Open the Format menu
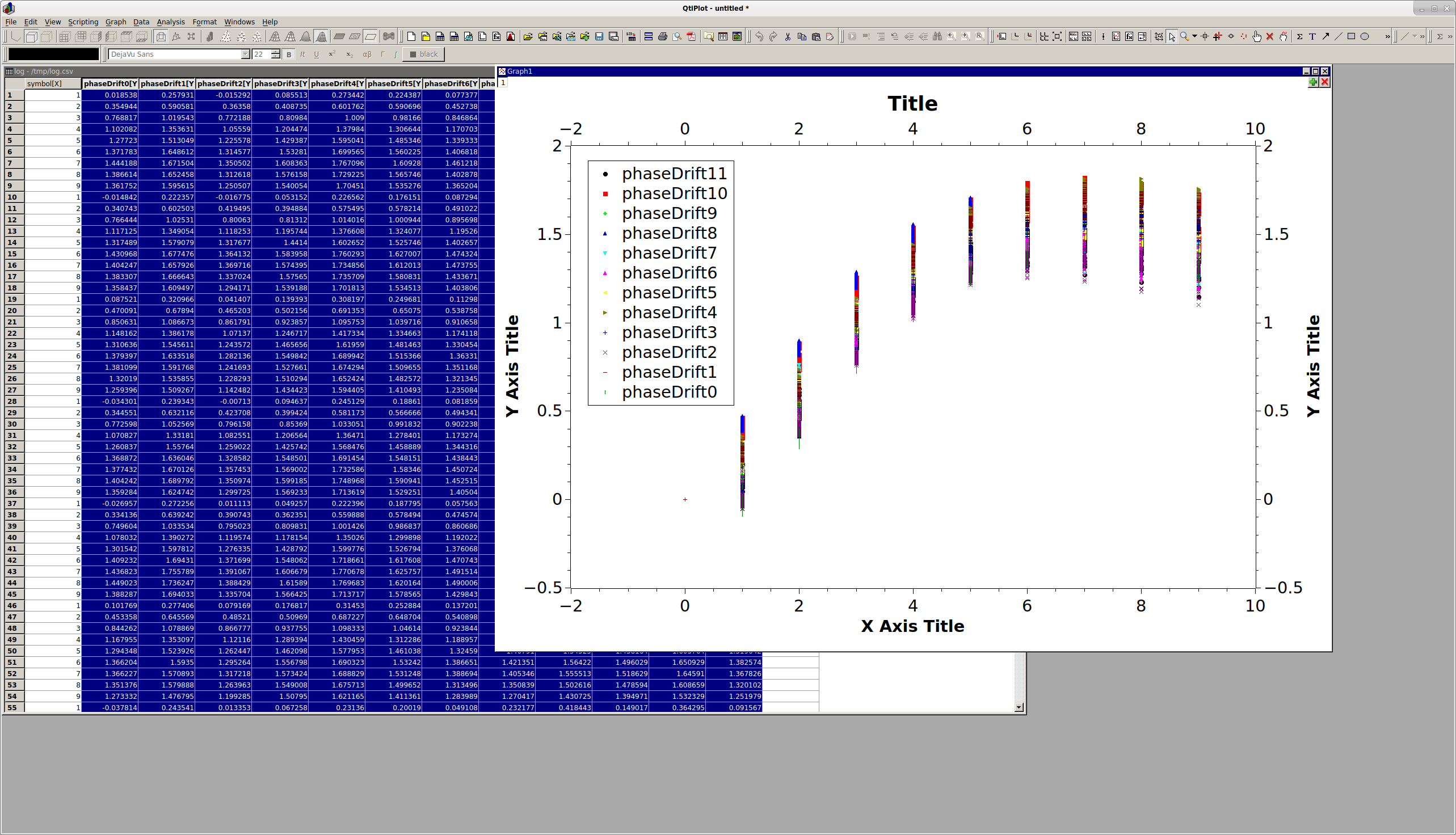 point(204,22)
